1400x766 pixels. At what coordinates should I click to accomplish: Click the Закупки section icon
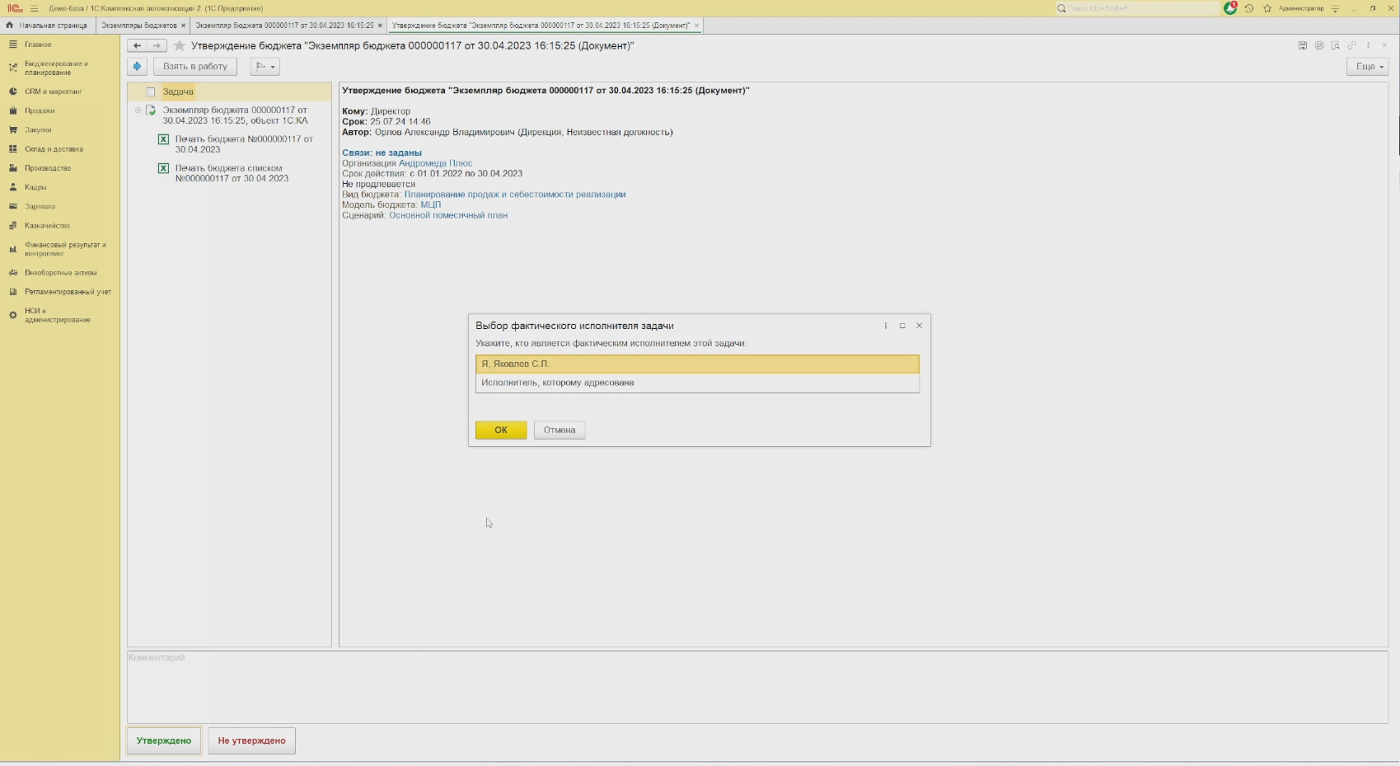point(13,130)
